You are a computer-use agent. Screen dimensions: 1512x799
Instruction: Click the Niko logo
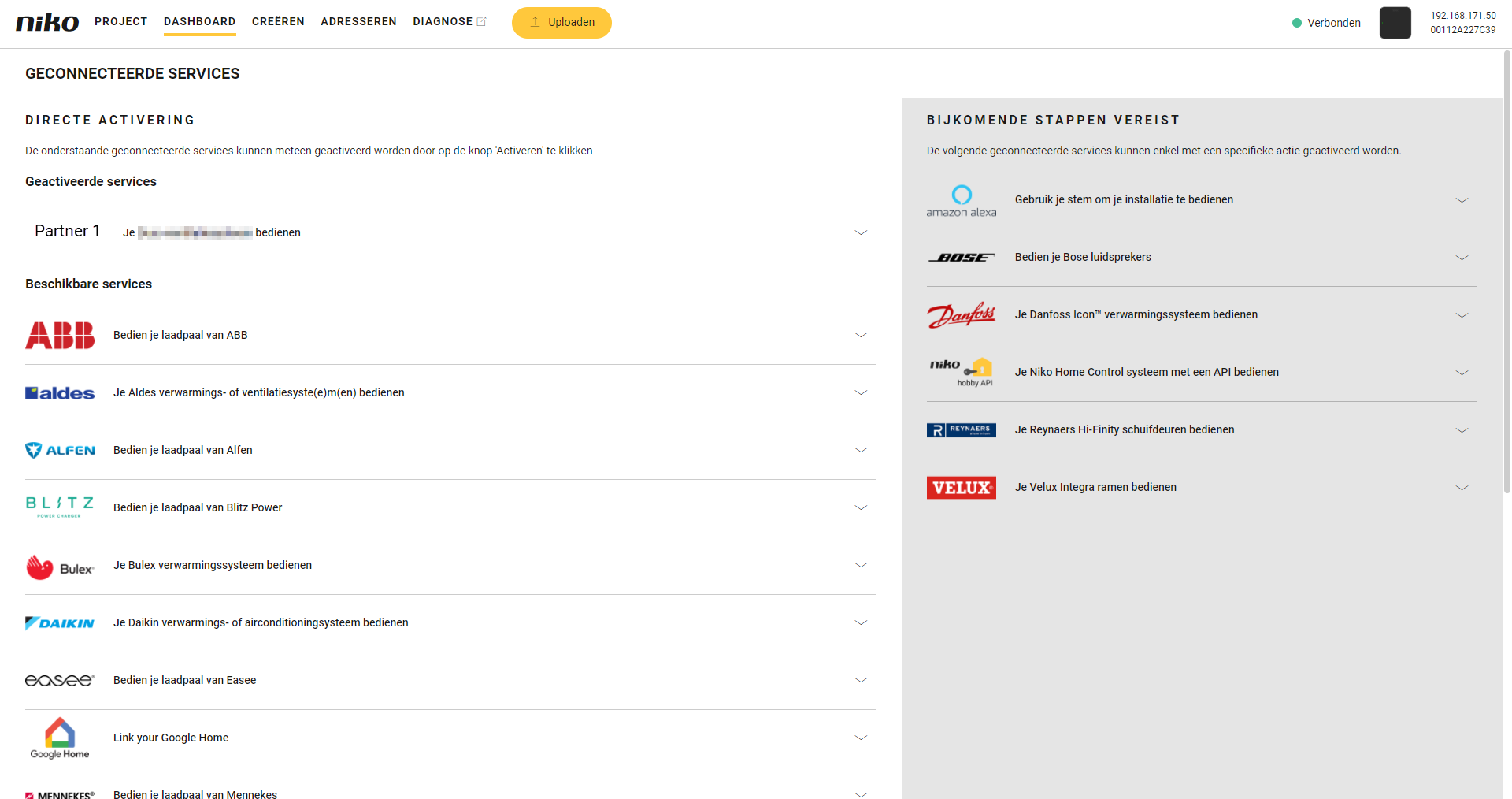pyautogui.click(x=47, y=22)
